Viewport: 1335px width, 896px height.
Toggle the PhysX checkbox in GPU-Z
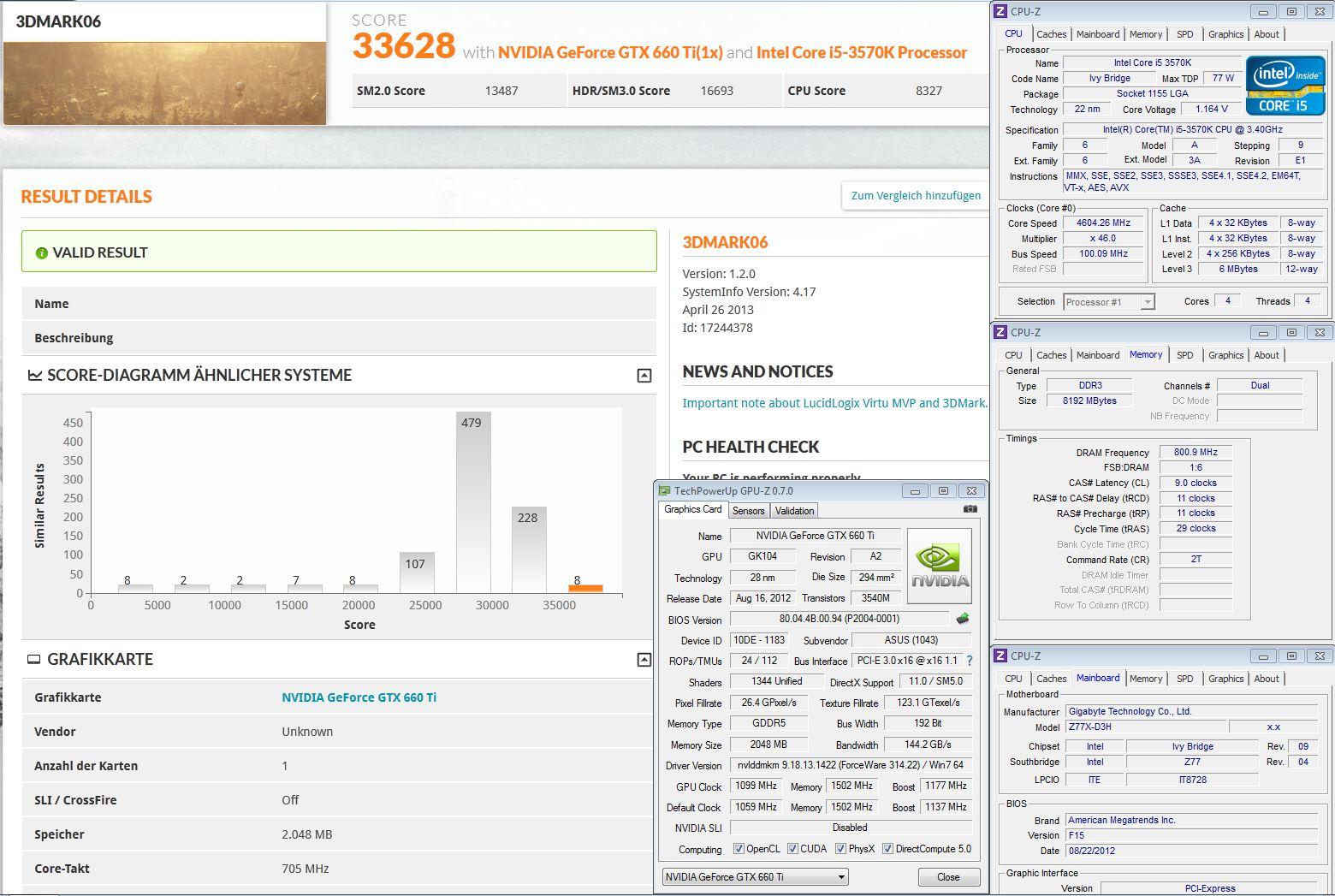pos(840,849)
